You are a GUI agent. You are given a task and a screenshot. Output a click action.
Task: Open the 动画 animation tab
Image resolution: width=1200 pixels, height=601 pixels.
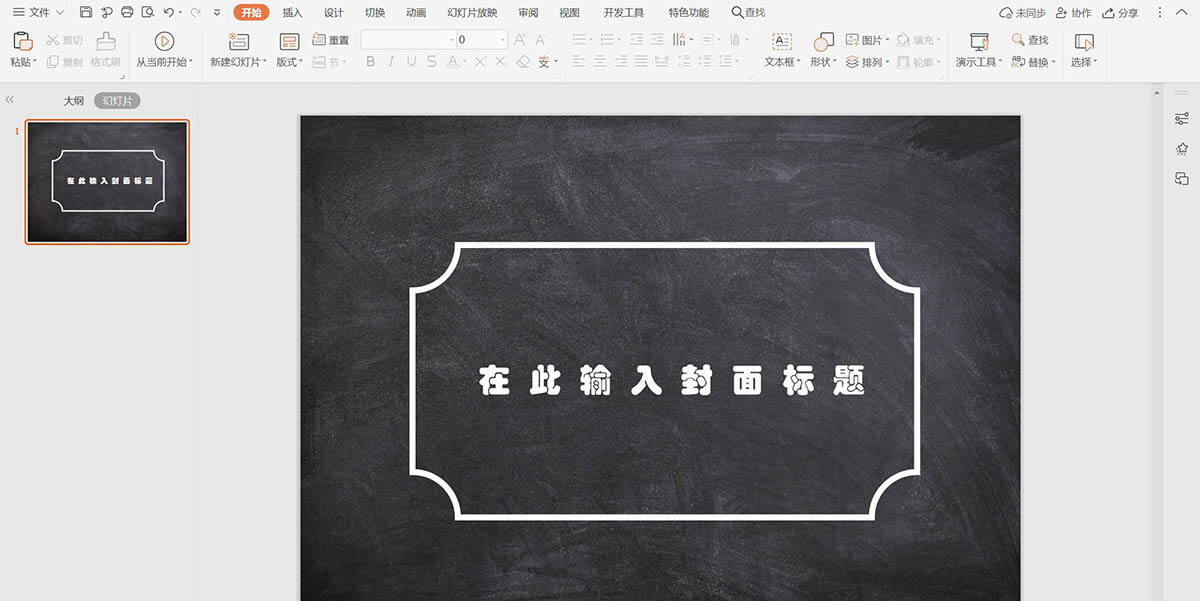[416, 13]
